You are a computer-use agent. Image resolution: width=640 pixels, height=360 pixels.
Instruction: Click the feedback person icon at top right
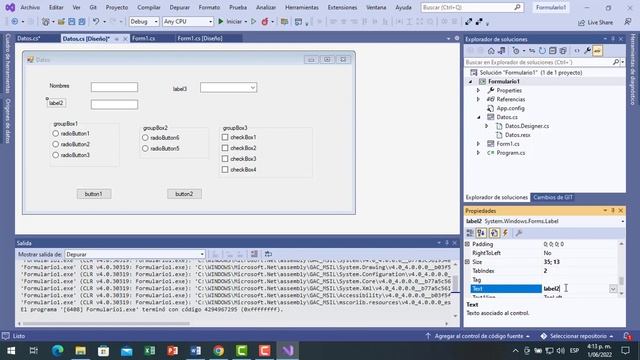point(628,22)
